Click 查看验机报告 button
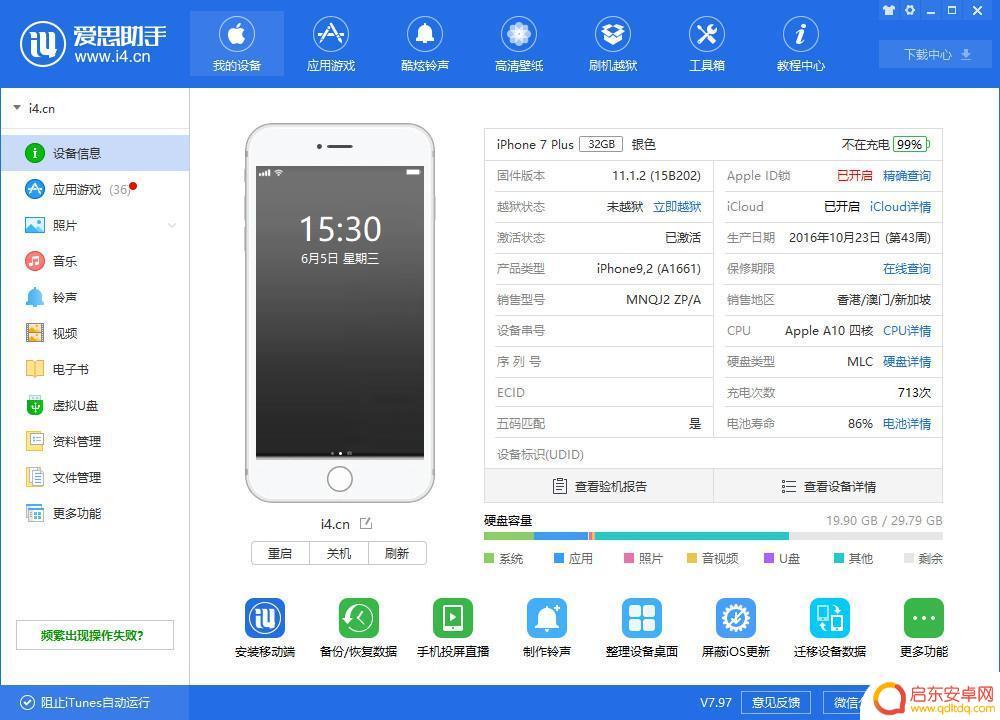 (599, 487)
